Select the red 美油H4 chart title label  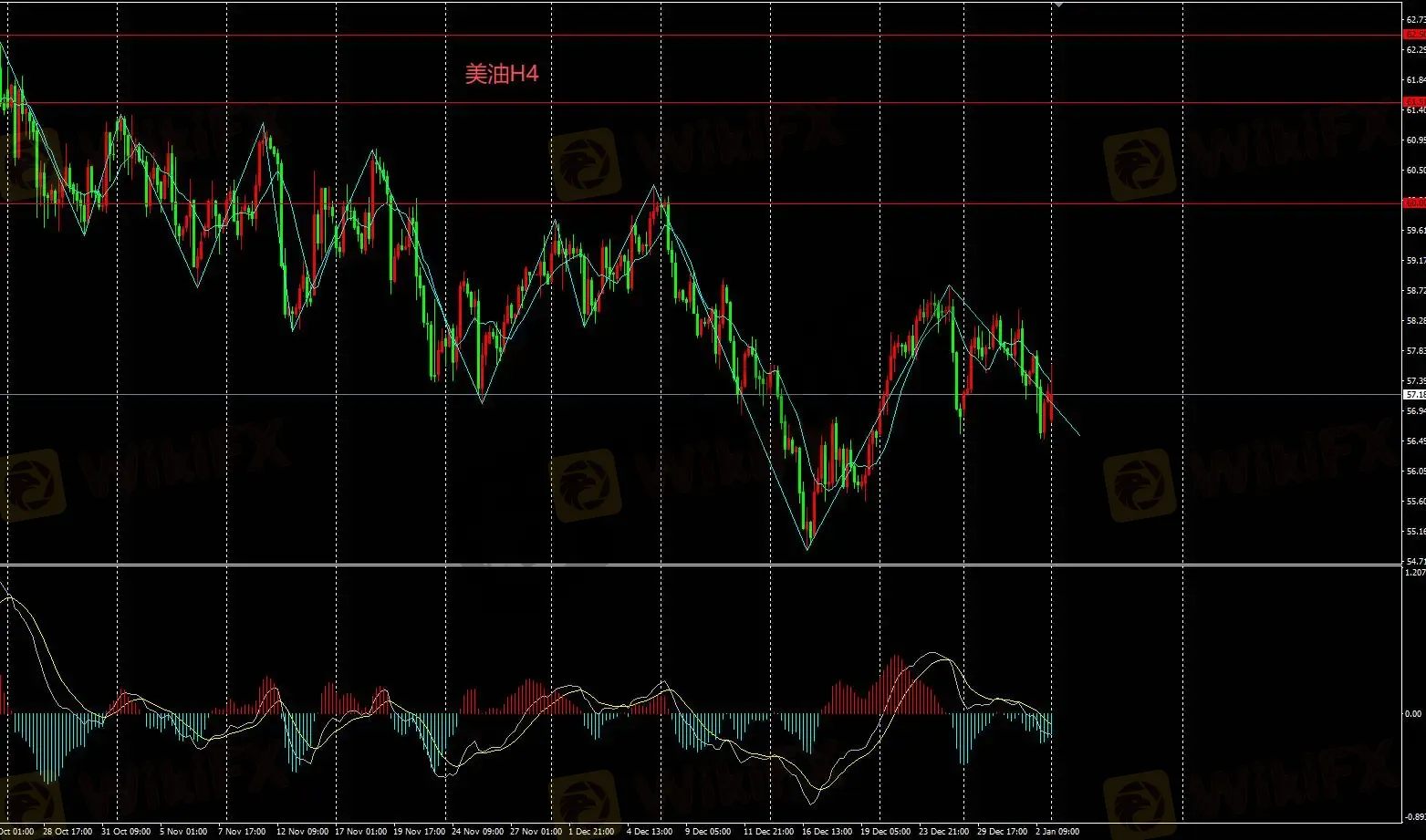click(x=502, y=74)
